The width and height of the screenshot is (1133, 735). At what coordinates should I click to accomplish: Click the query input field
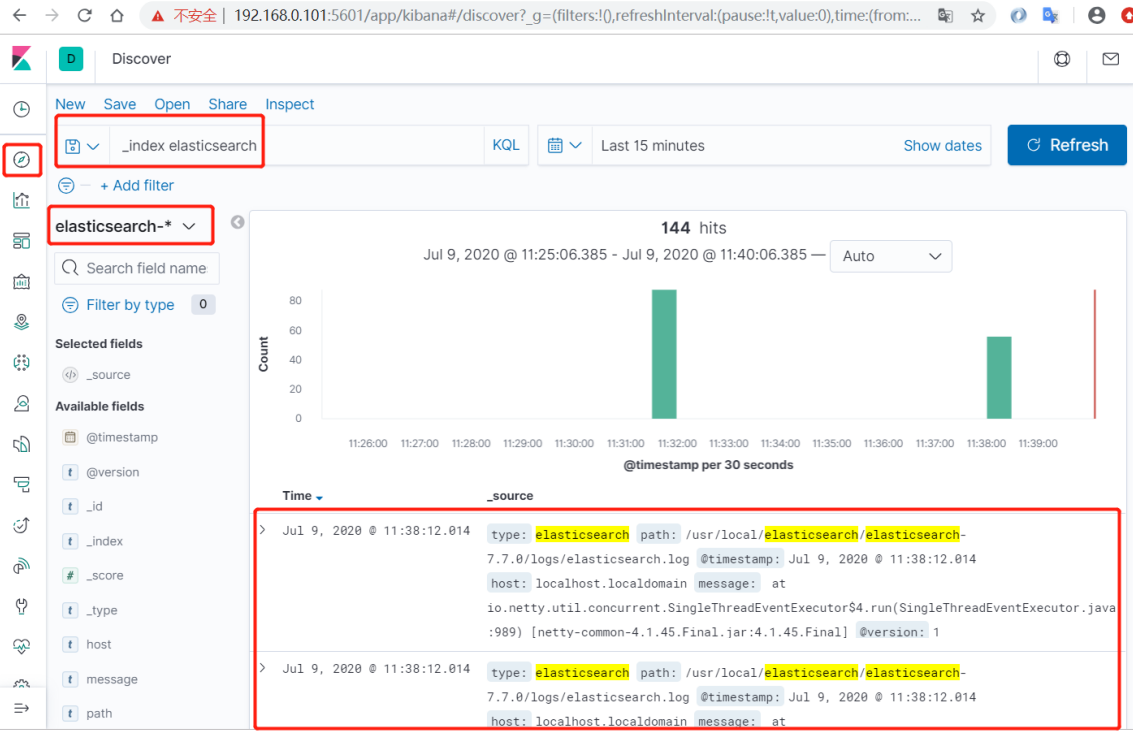tap(296, 145)
